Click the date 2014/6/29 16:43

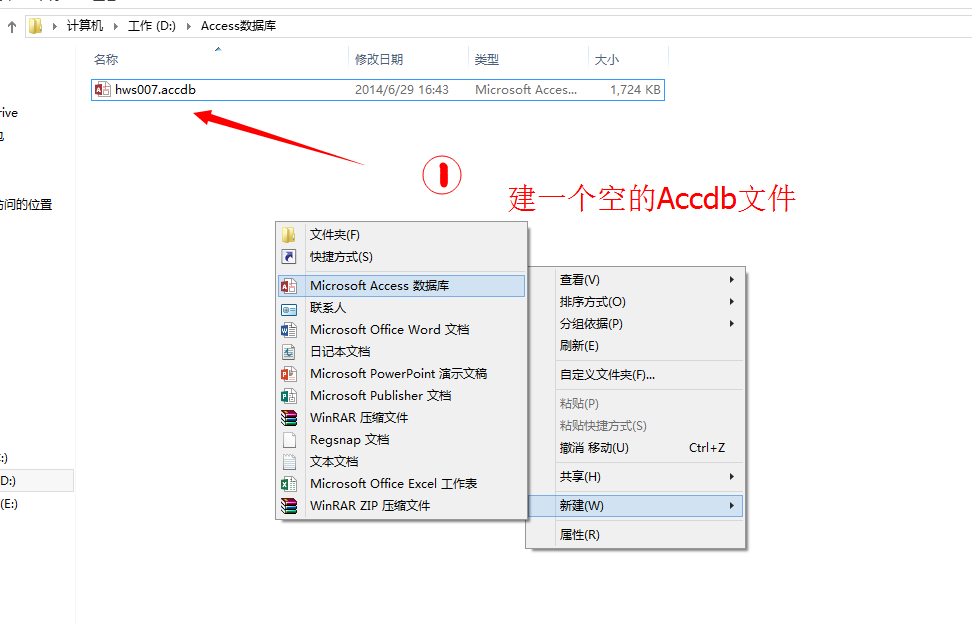402,90
